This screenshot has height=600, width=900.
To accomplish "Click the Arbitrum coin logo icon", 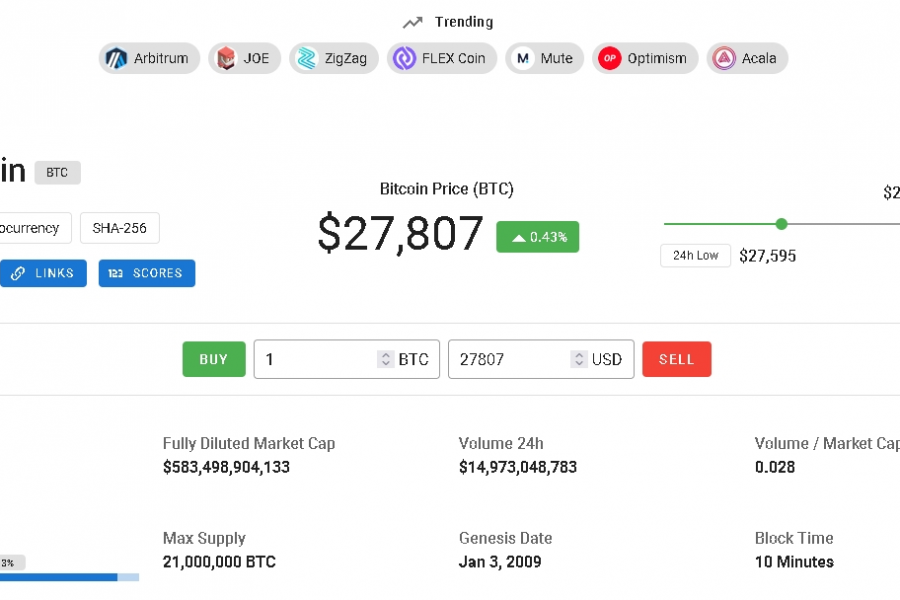I will [x=117, y=58].
